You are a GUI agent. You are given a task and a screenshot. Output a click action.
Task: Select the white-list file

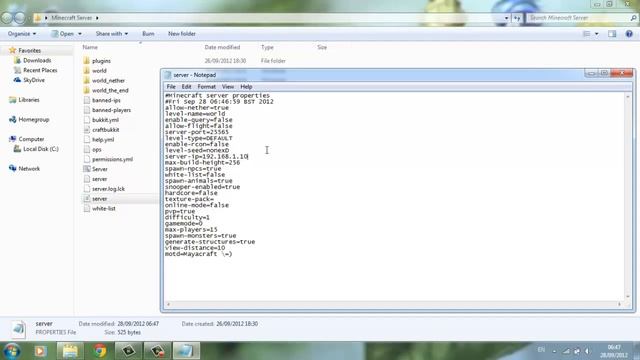pos(104,208)
